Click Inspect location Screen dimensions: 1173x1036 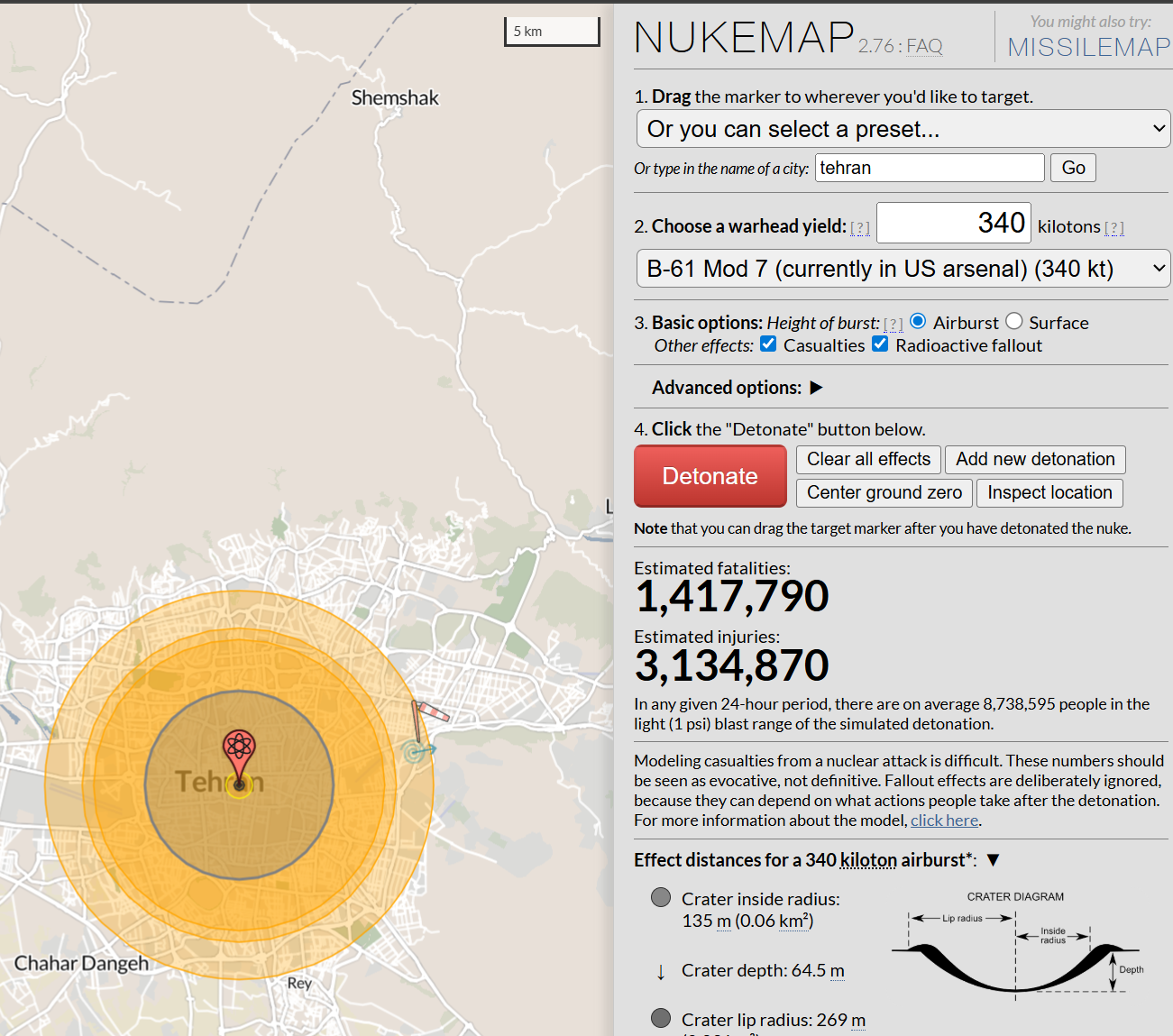(x=1049, y=493)
